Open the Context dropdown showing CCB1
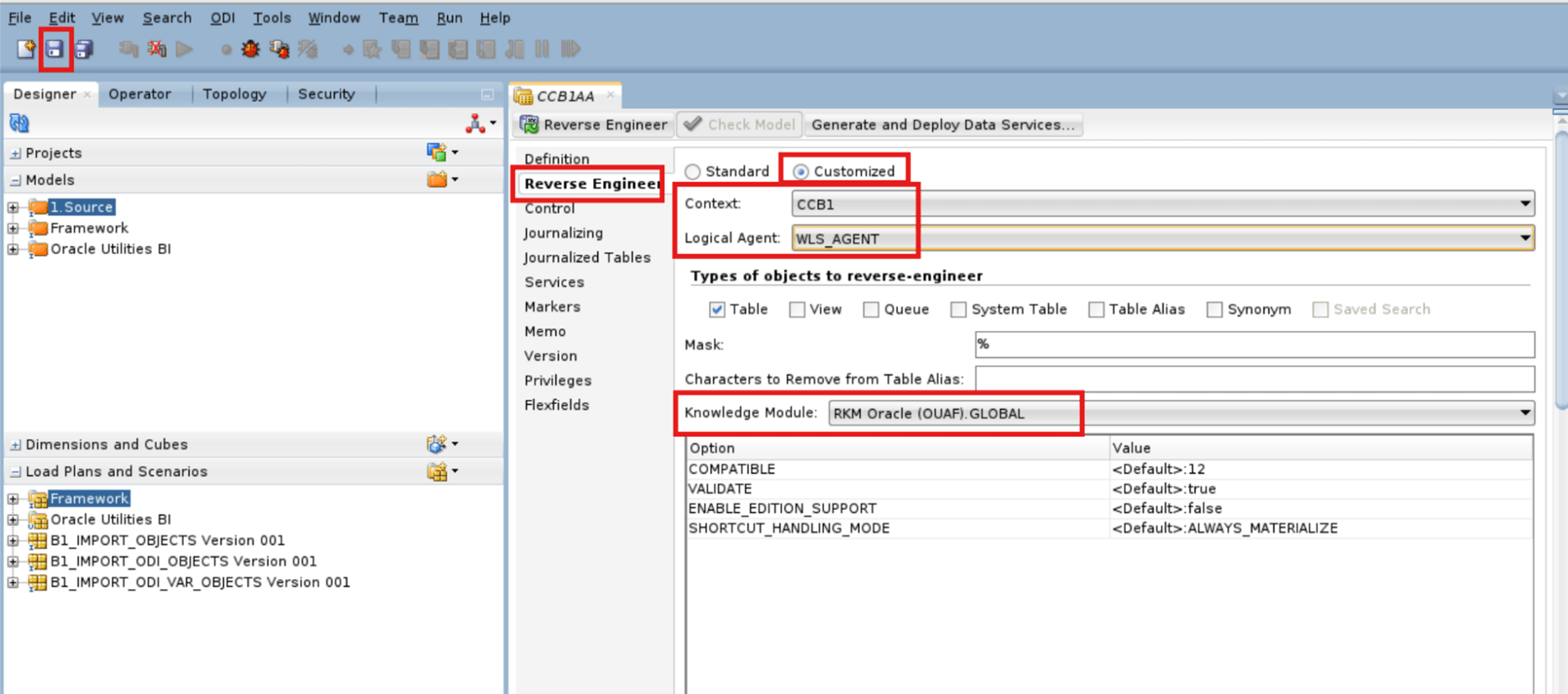1568x694 pixels. pos(1162,204)
